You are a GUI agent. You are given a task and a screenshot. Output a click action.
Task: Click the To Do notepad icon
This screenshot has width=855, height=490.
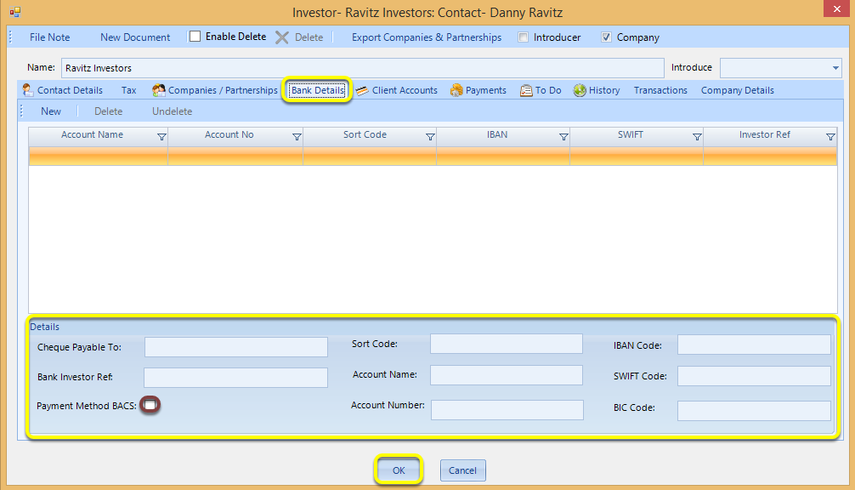pos(526,90)
